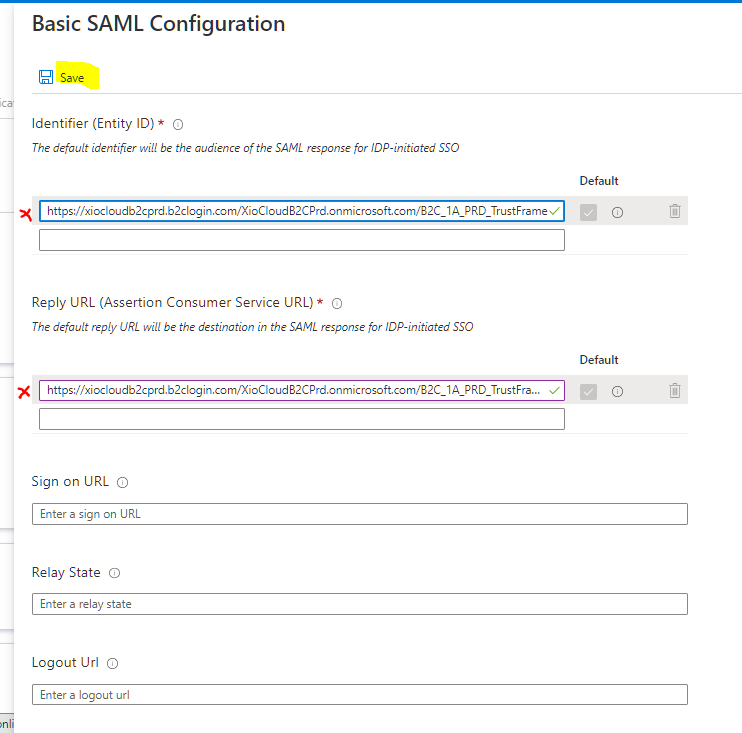742x733 pixels.
Task: Click the Logout Url label
Action: coord(65,662)
